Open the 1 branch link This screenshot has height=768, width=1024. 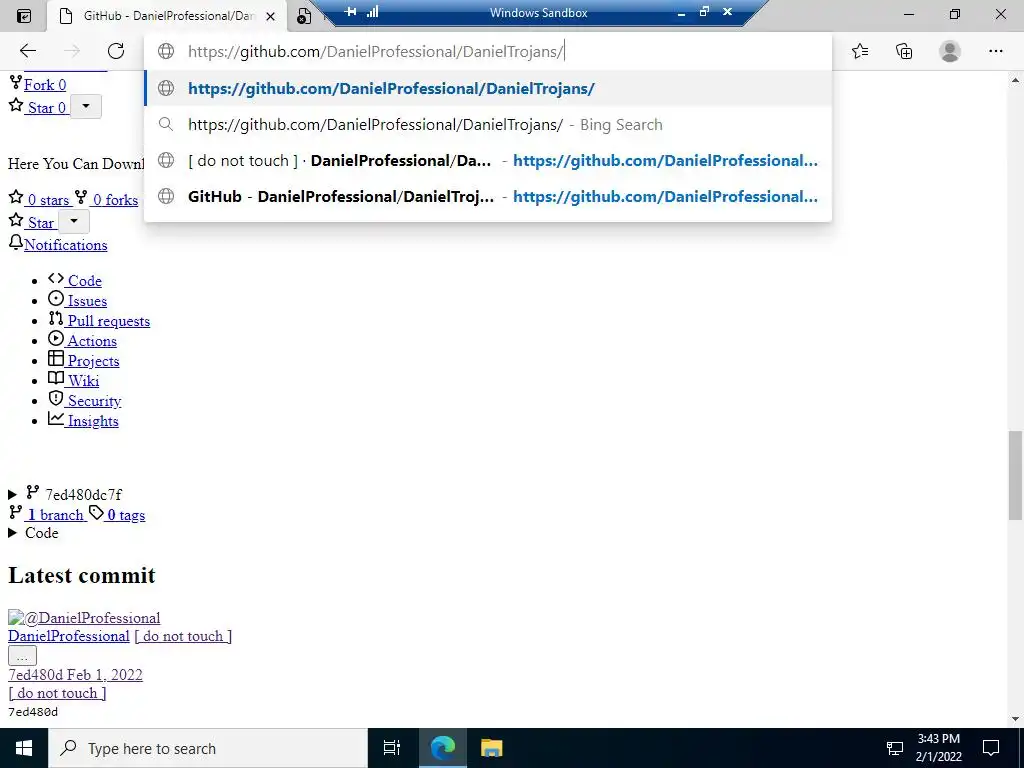click(55, 515)
